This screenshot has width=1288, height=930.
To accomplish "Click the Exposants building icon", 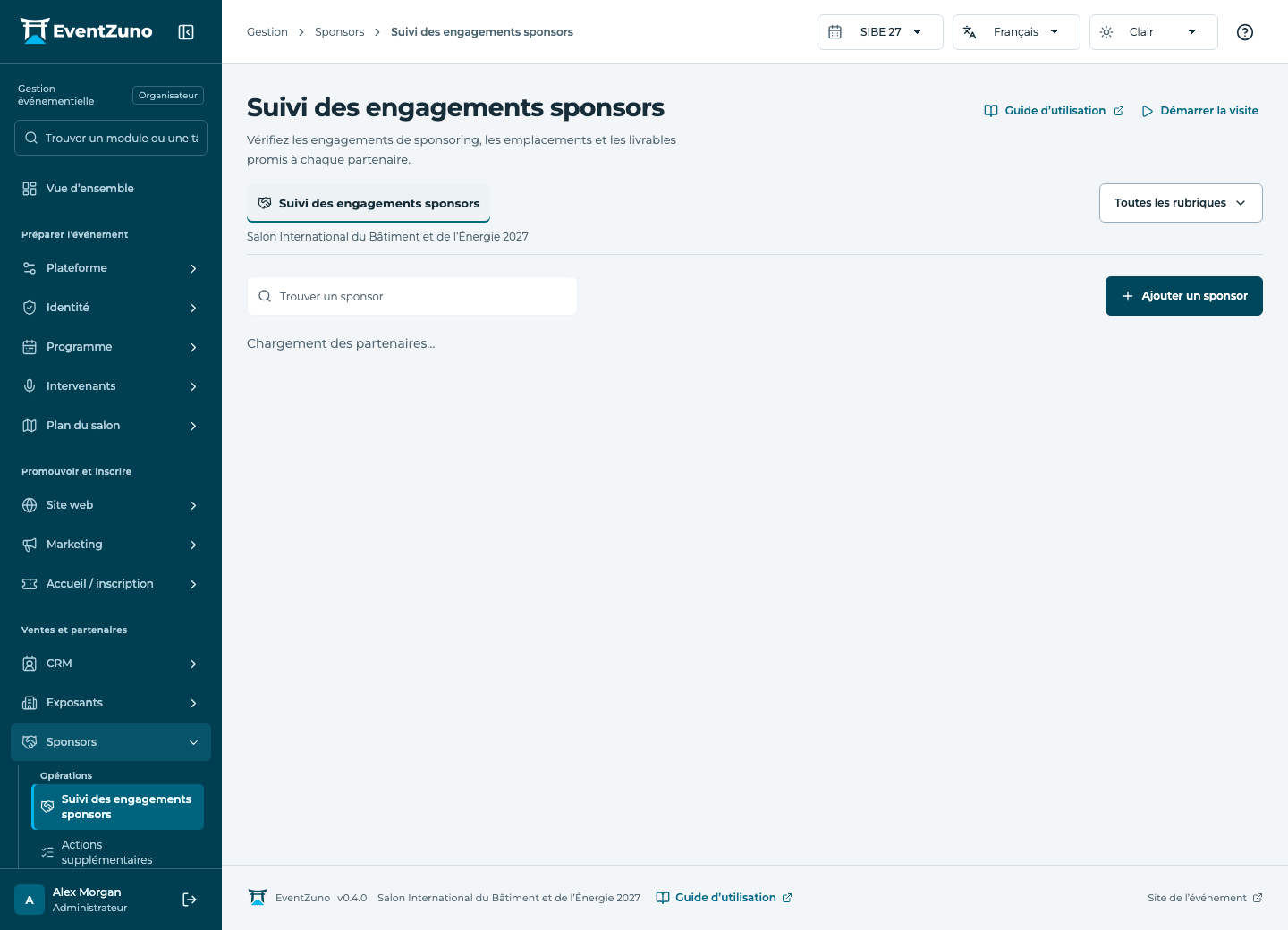I will point(30,703).
